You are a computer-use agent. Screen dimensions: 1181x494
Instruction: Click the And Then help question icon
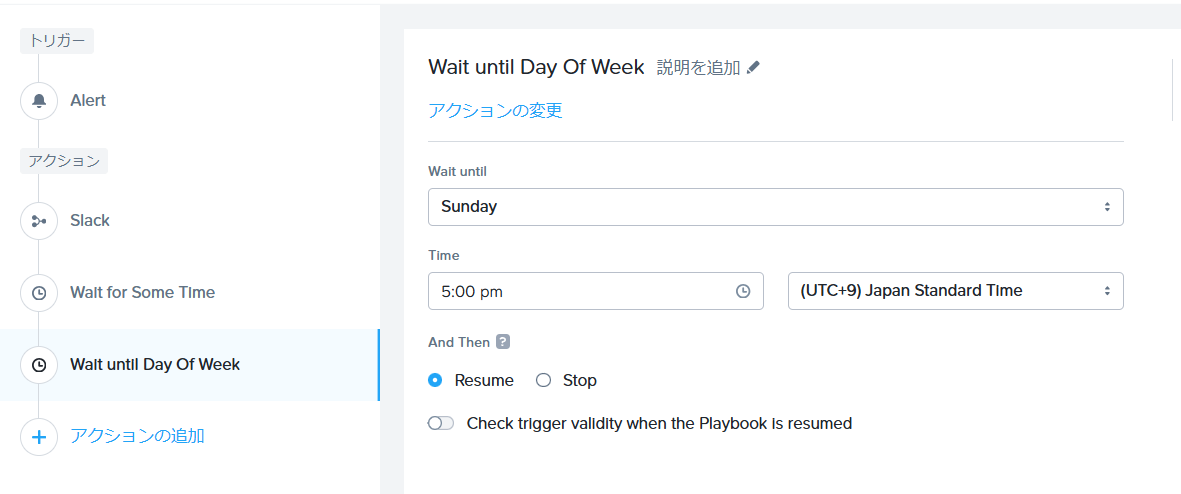pyautogui.click(x=503, y=342)
